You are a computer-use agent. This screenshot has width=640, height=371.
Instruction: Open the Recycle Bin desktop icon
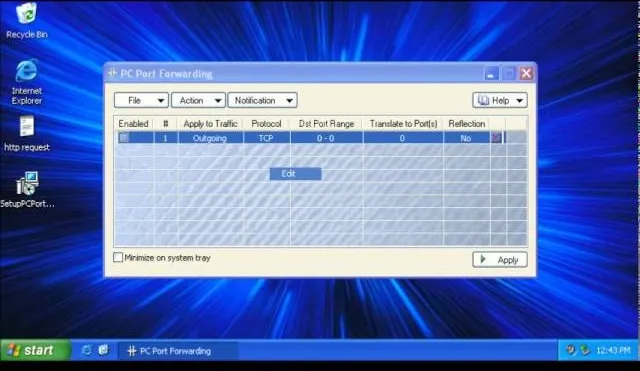click(27, 20)
